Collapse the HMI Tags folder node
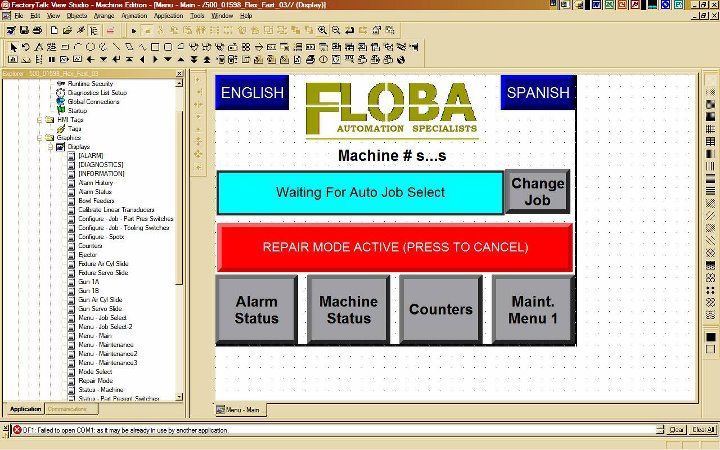 [x=39, y=119]
